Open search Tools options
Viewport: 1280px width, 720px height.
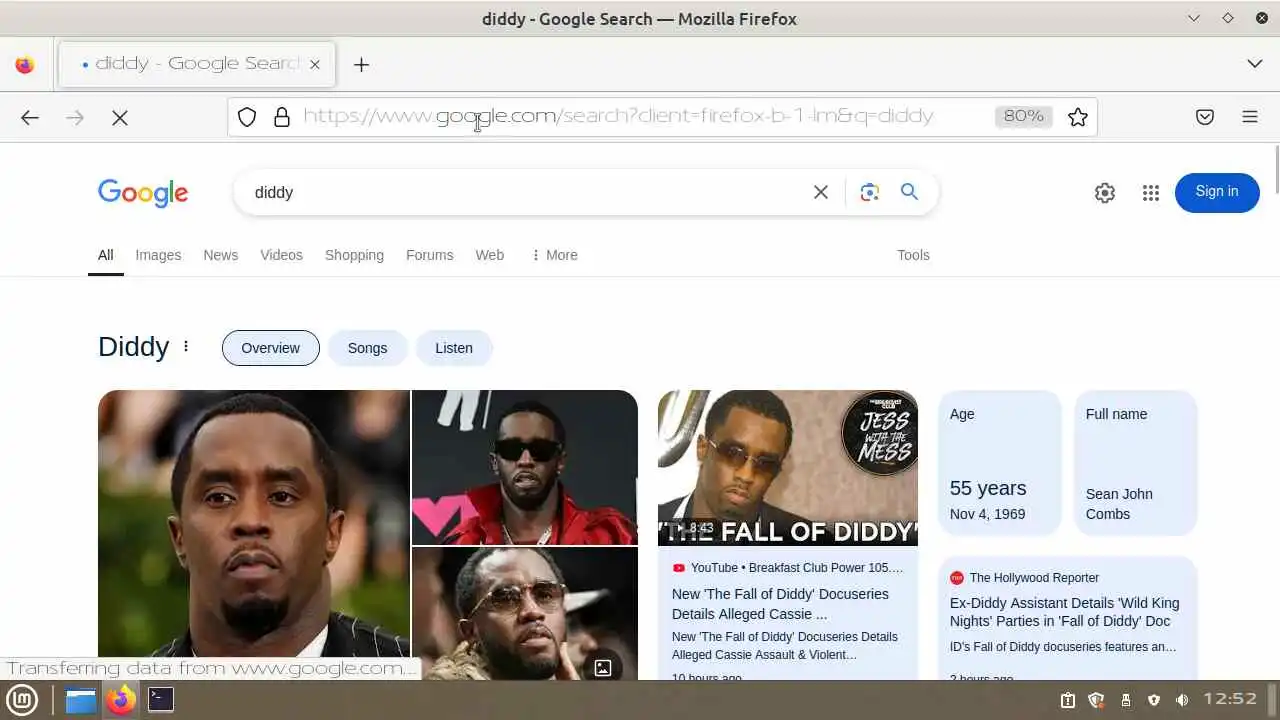click(x=913, y=255)
